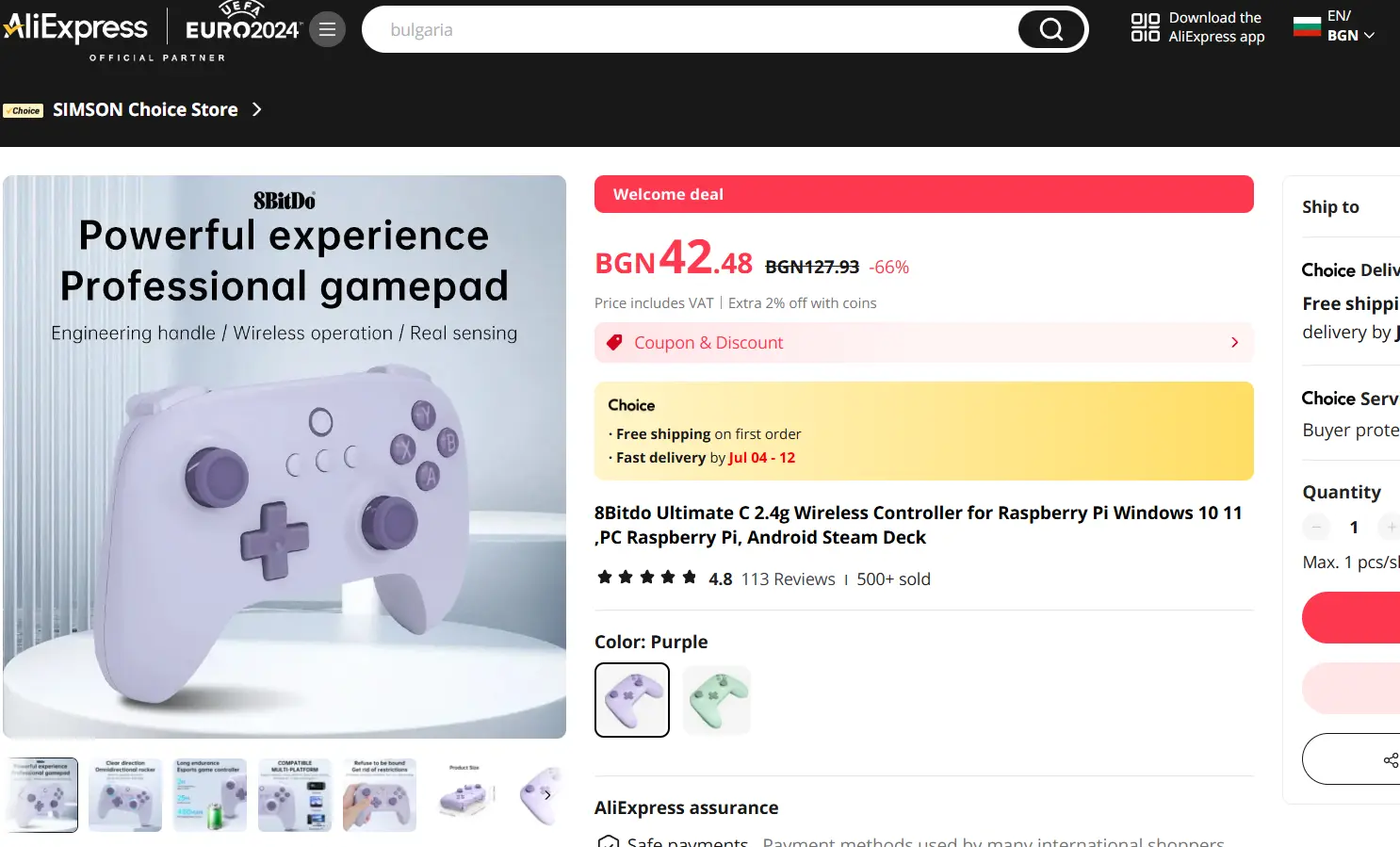Expand Coupon & Discount row
Screen dimensions: 1400x847
pos(924,343)
